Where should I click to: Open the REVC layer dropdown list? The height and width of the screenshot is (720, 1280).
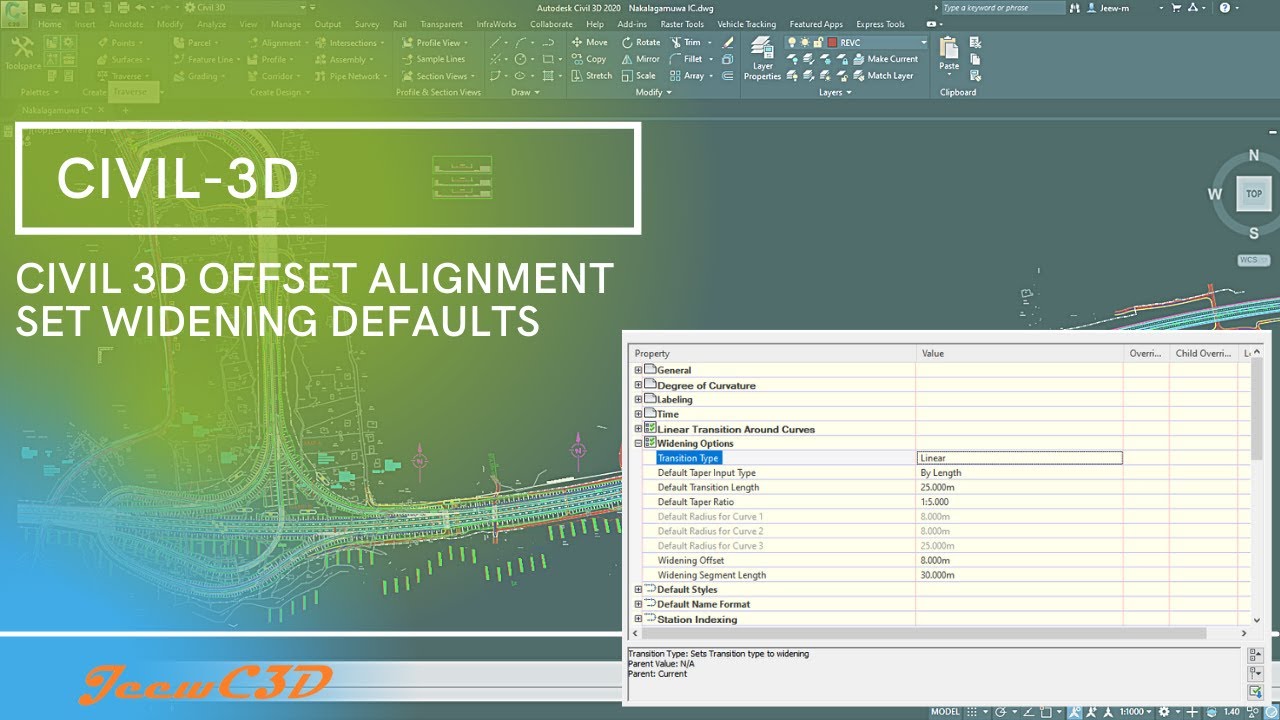pos(923,42)
